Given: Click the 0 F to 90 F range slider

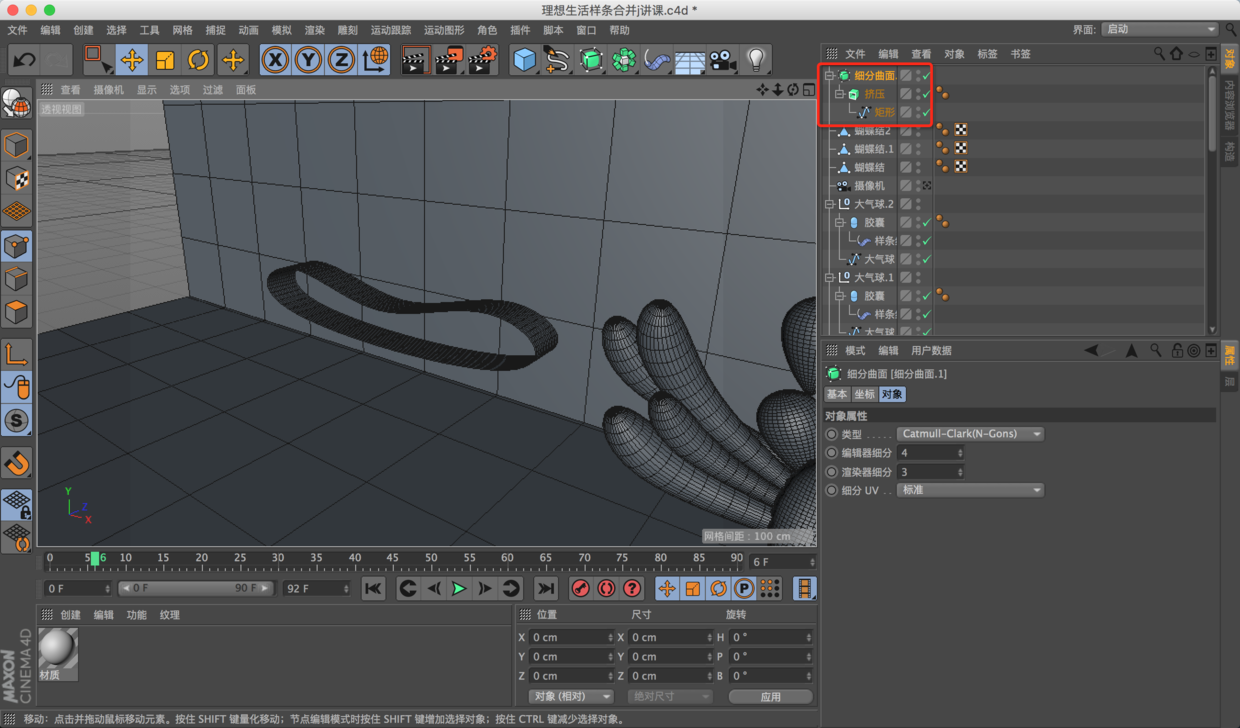Looking at the screenshot, I should point(196,588).
